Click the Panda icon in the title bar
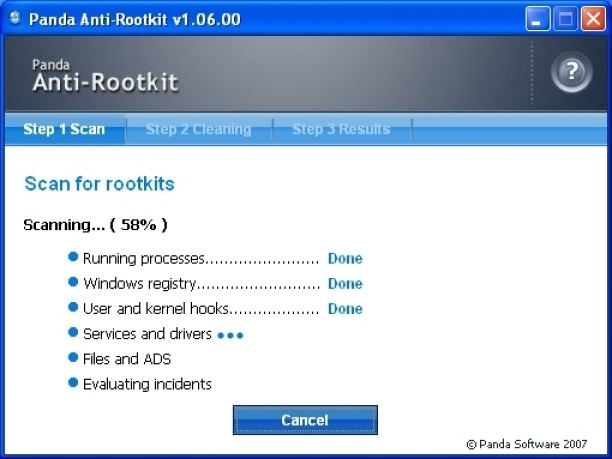Image resolution: width=612 pixels, height=459 pixels. click(15, 18)
